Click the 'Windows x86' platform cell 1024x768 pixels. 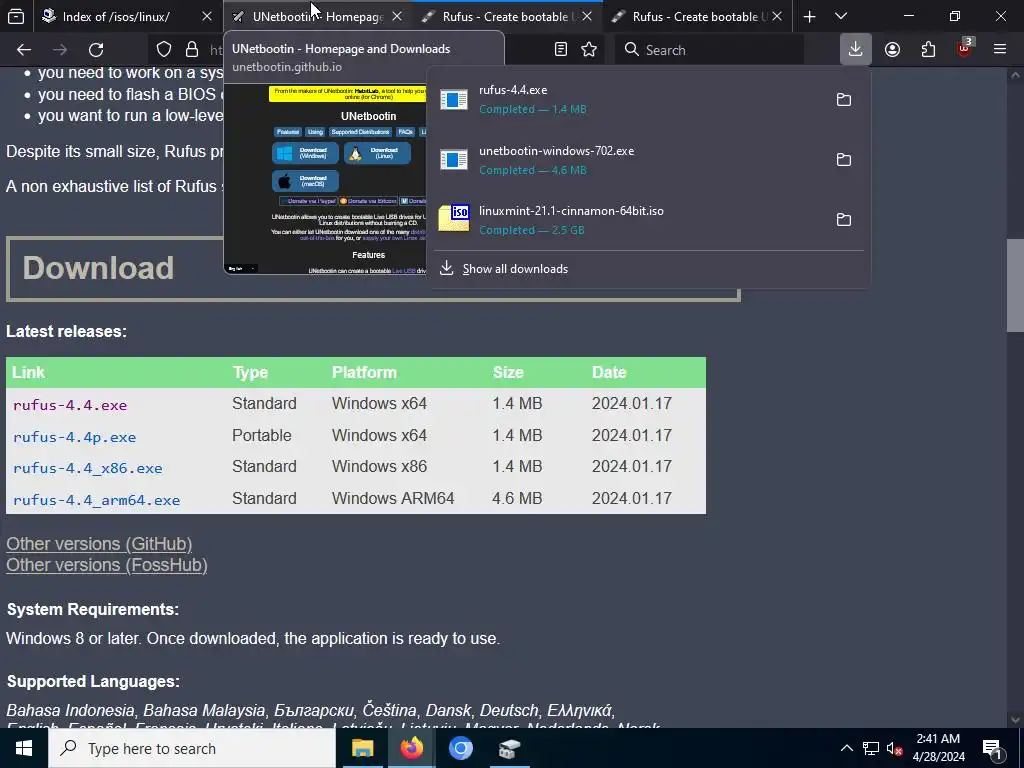point(379,466)
